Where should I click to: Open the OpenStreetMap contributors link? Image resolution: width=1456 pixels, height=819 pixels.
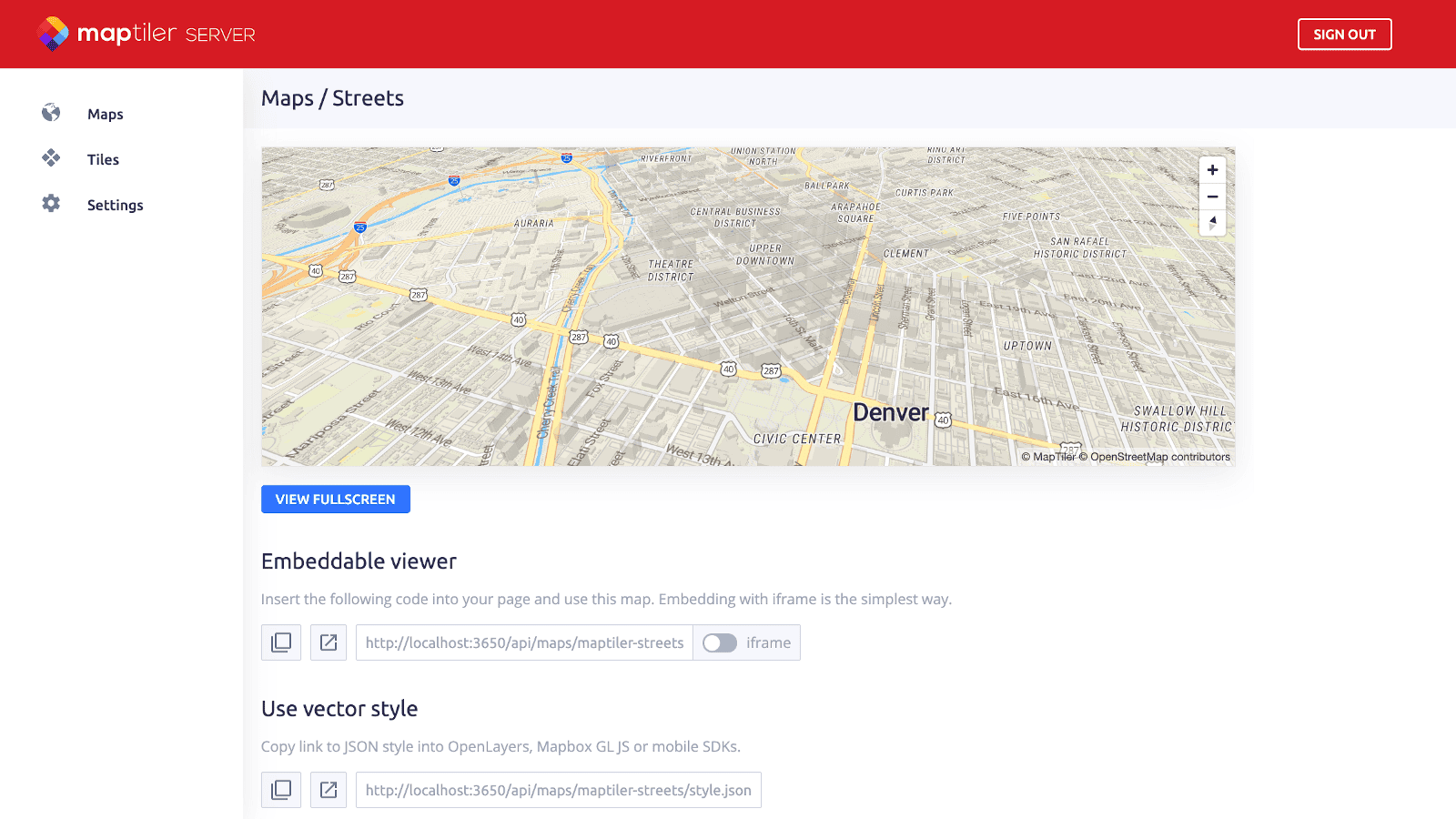1156,458
